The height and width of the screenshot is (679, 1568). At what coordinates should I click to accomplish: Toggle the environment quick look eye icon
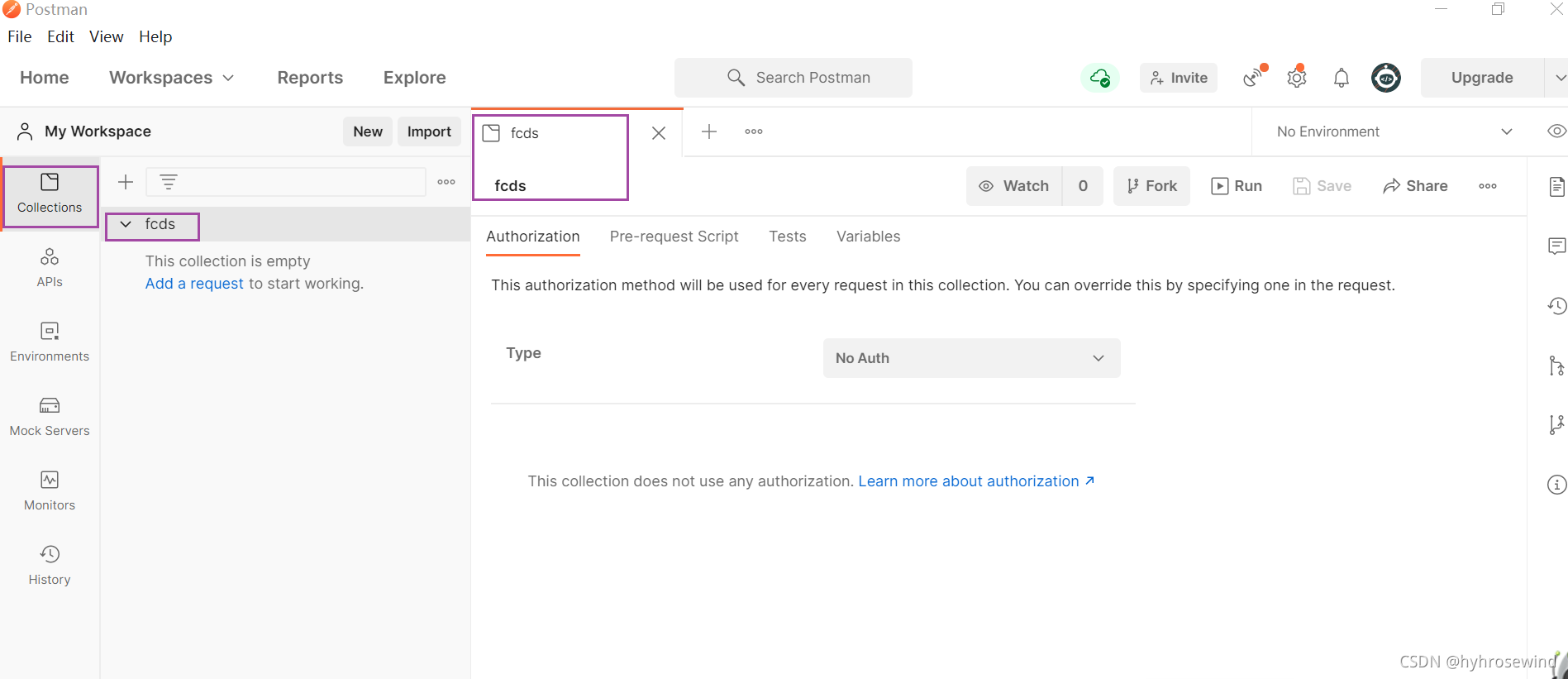pos(1556,131)
